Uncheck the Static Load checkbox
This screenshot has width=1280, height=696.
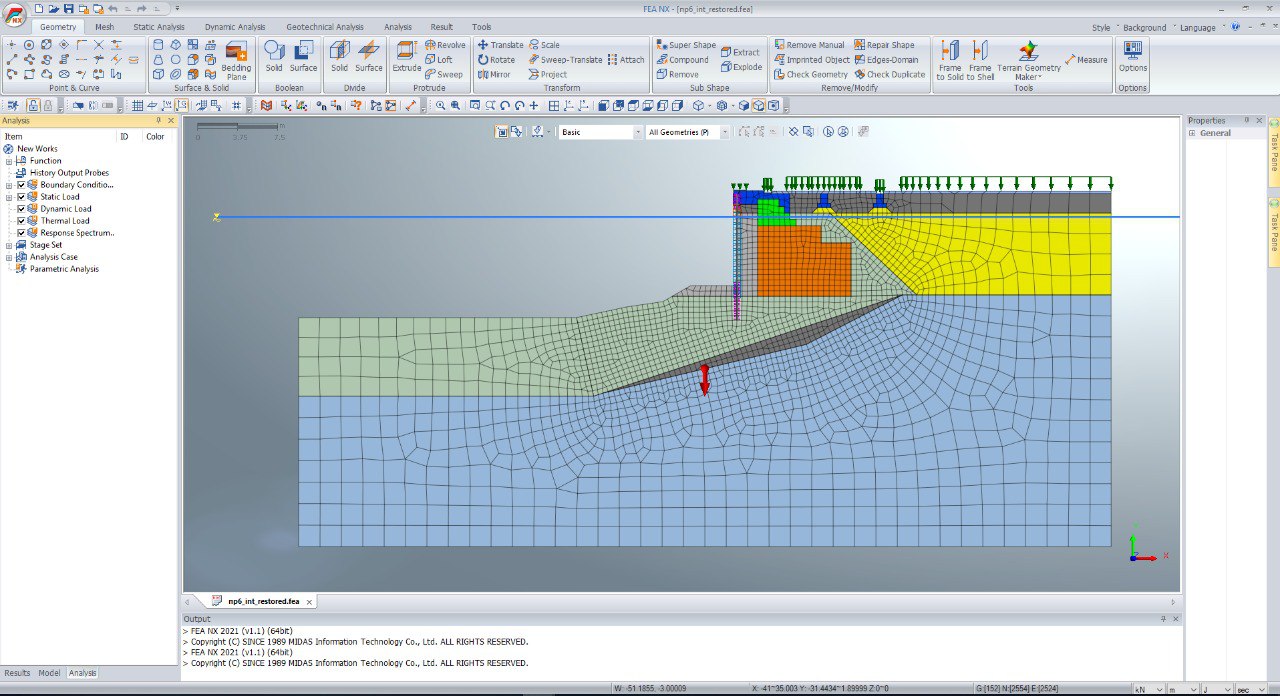(21, 197)
